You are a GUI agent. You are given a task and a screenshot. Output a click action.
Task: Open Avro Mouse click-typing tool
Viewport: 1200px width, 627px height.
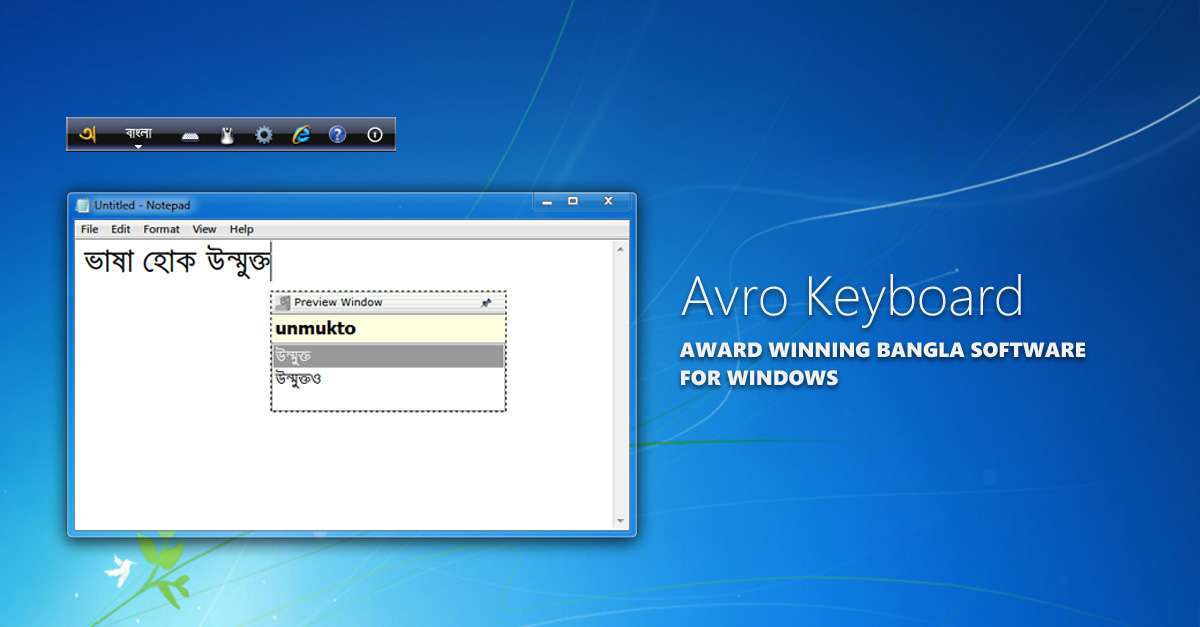[x=227, y=135]
